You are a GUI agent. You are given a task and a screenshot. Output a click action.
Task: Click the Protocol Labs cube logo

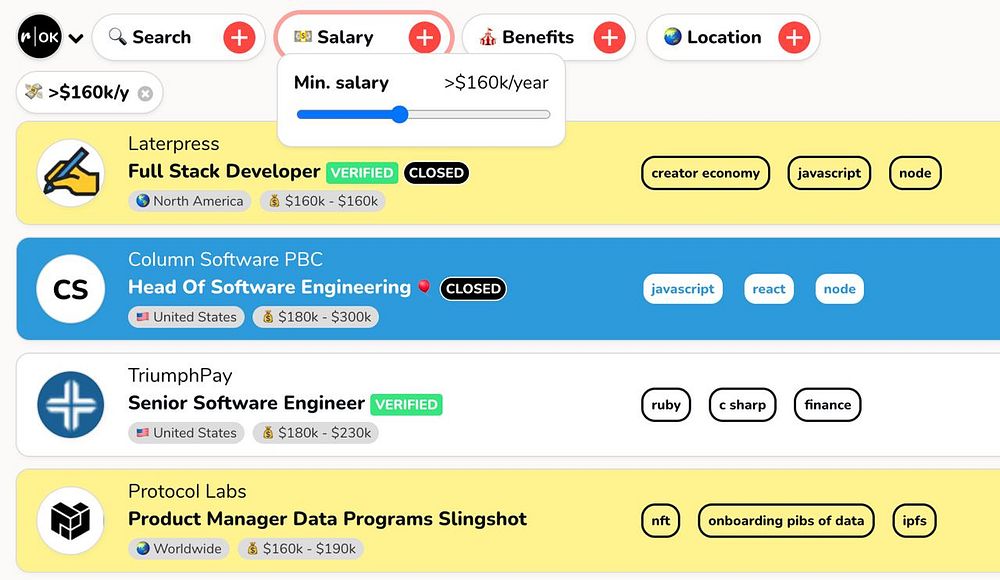pos(71,521)
